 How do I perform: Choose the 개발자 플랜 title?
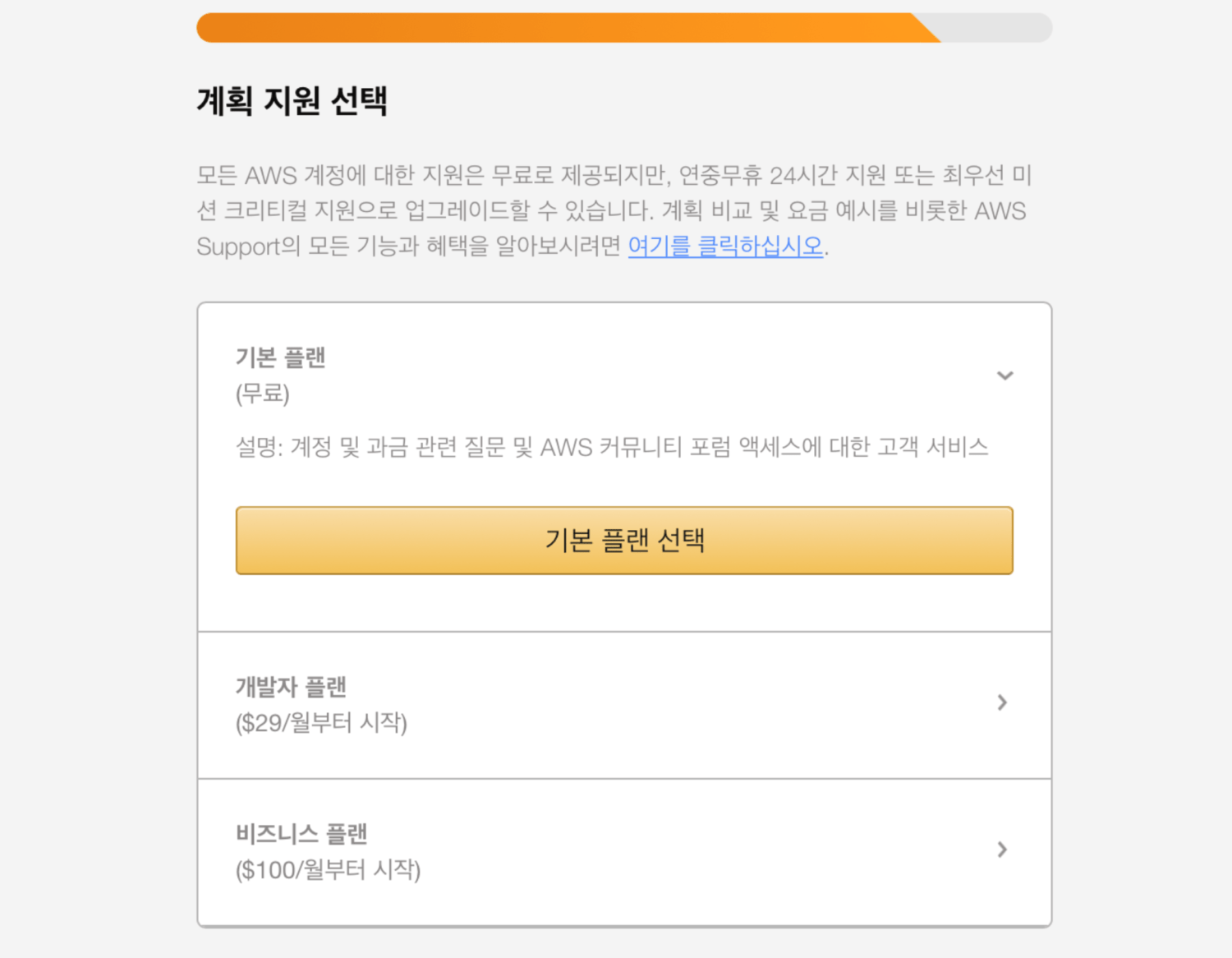click(292, 687)
